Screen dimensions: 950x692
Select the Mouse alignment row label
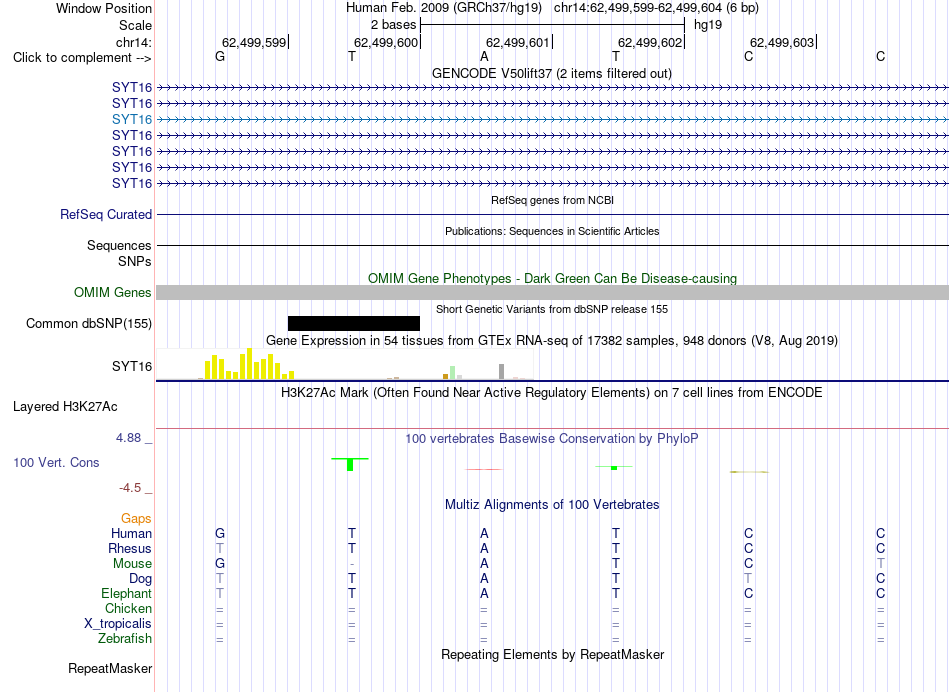click(132, 564)
